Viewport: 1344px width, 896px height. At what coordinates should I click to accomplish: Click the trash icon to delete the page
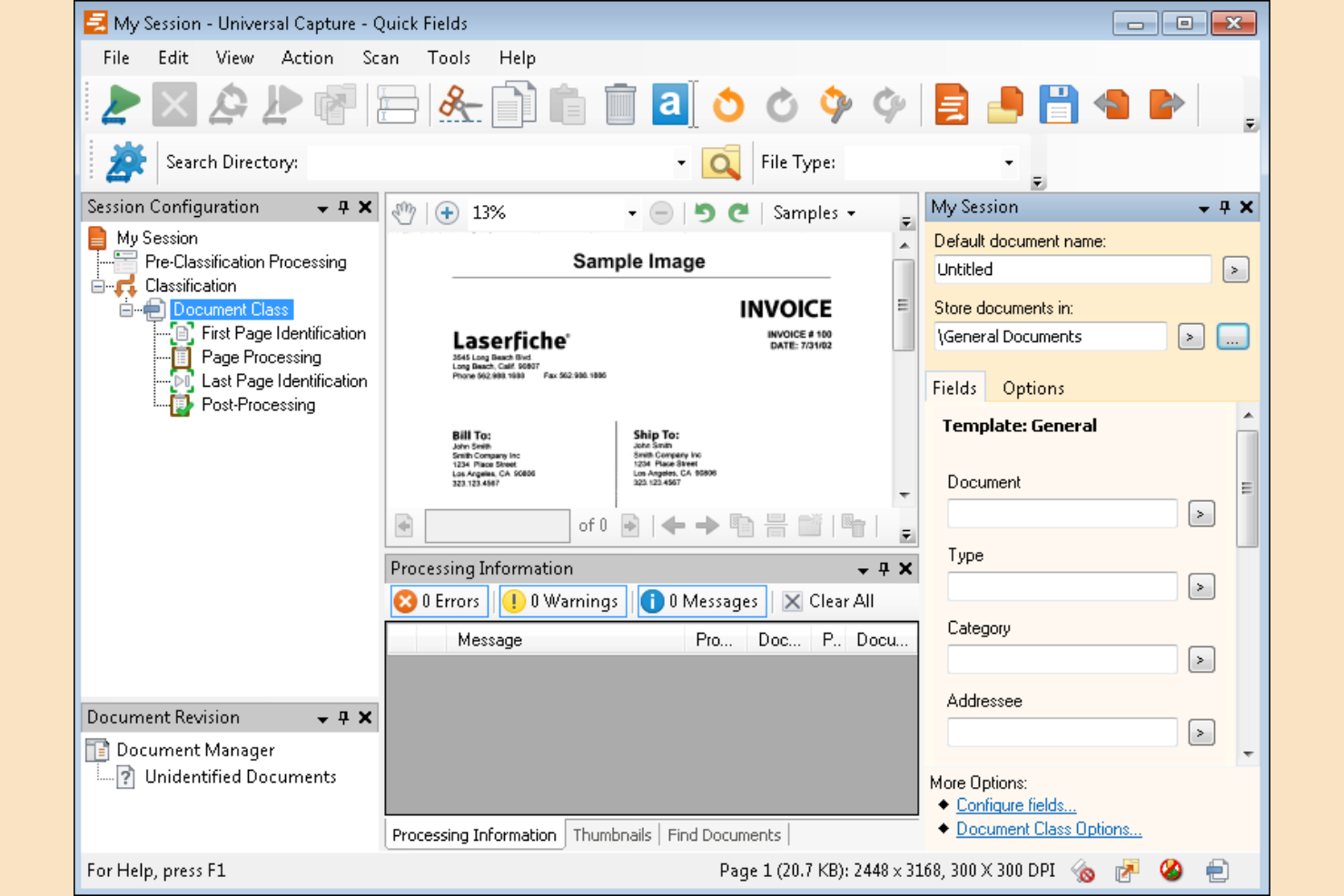tap(620, 103)
